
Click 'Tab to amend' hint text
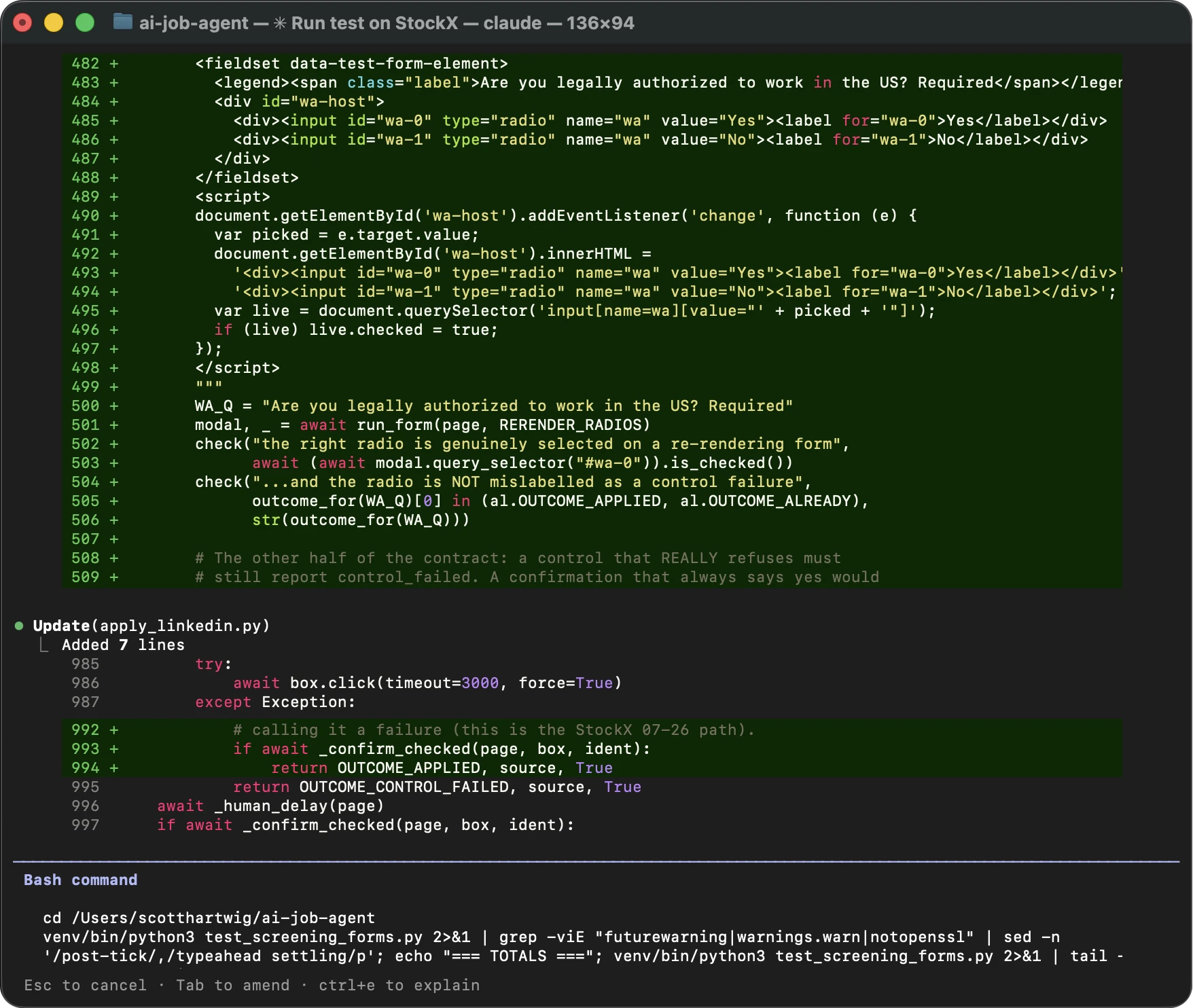(233, 985)
